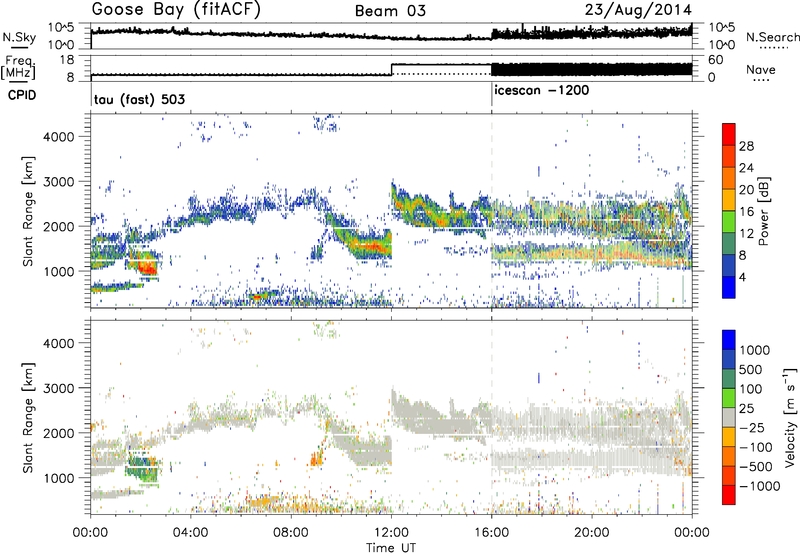
Task: Click the '28' power scale value
Action: pos(746,146)
